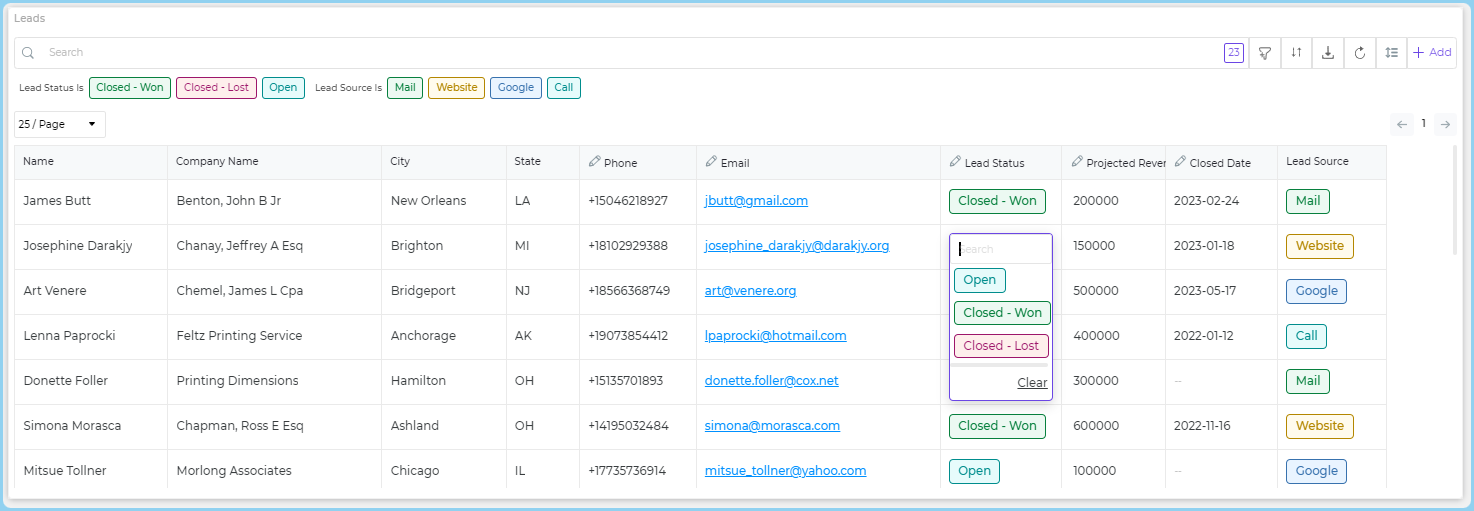Go to the previous page arrow
Image resolution: width=1474 pixels, height=511 pixels.
[x=1402, y=124]
